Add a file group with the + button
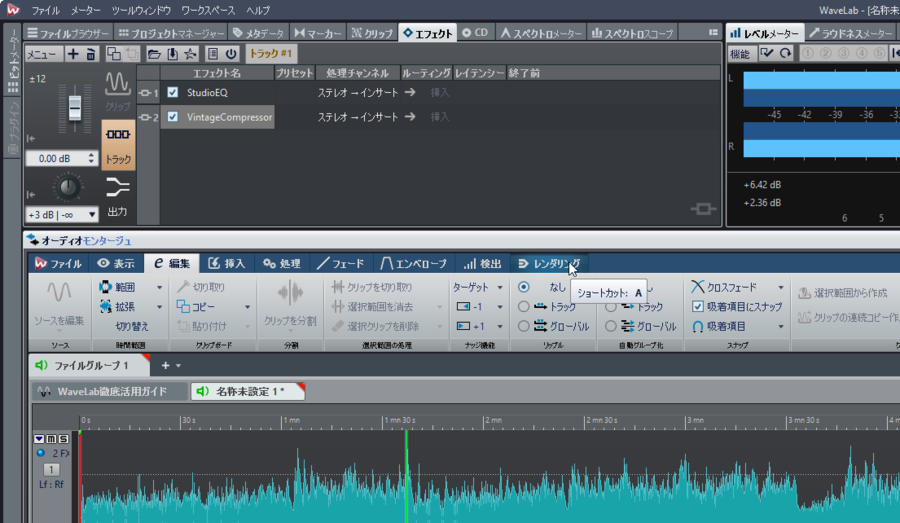 [x=165, y=365]
